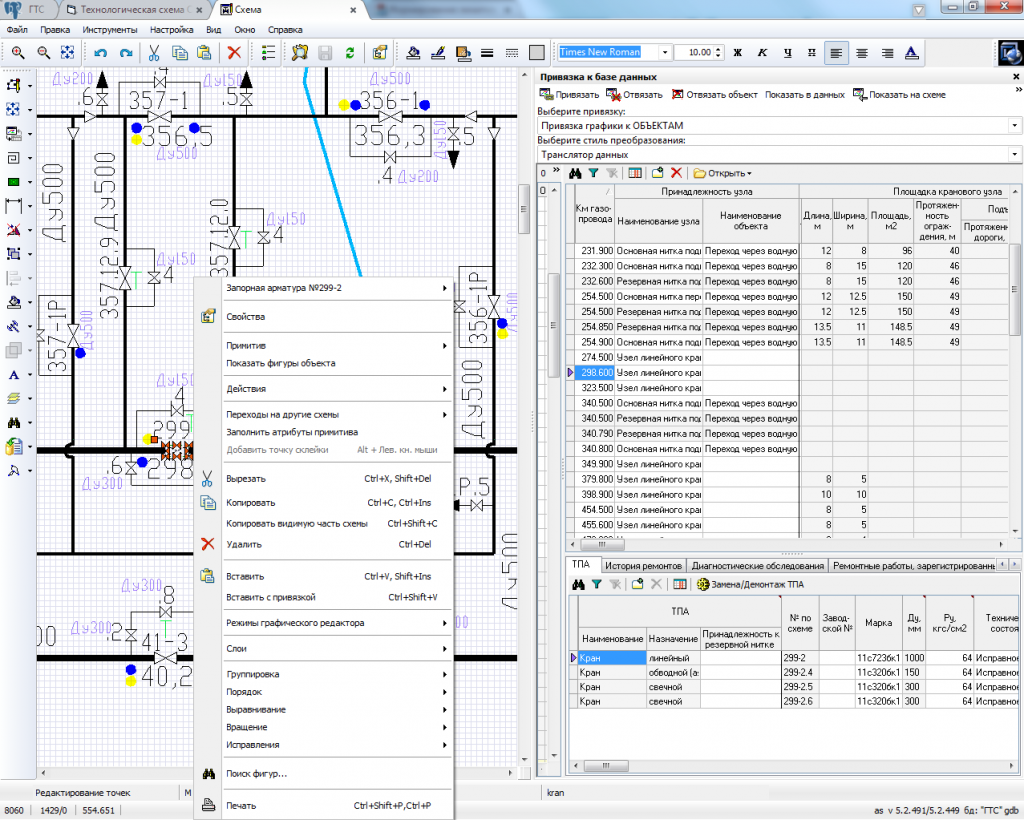Click Замена/Демонтаж ТПА button

(750, 584)
